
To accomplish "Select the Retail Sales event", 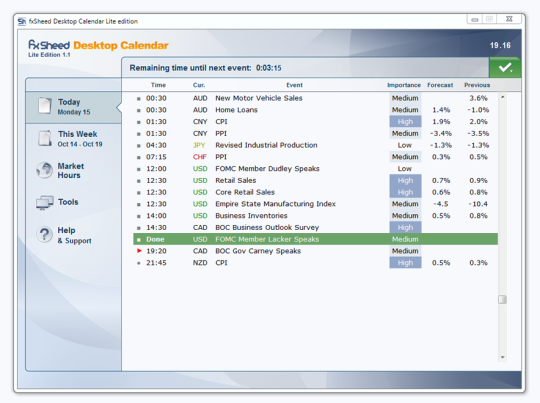I will (315, 180).
